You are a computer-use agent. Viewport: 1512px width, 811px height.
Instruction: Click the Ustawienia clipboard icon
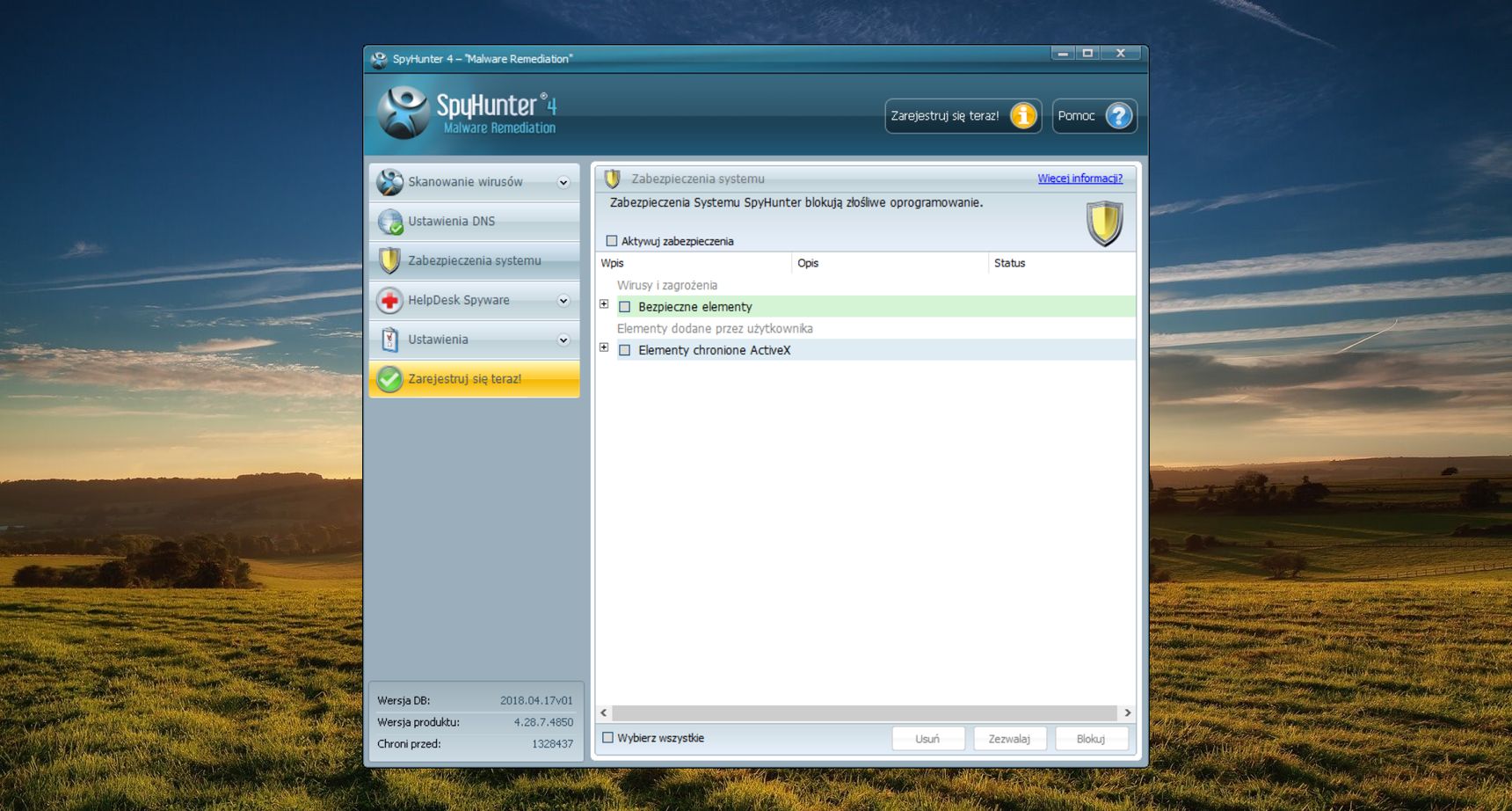click(x=389, y=340)
